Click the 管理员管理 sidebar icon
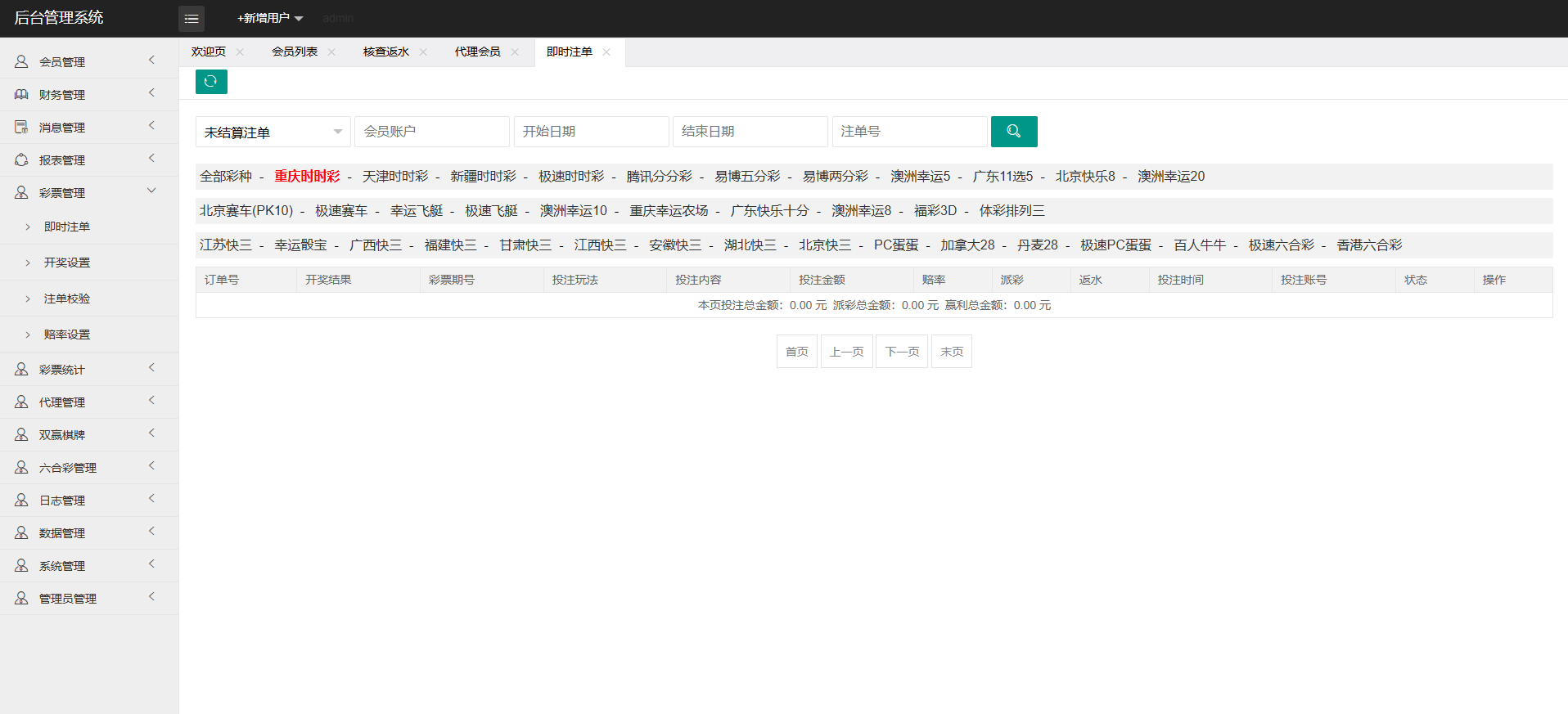Viewport: 1568px width, 714px height. click(x=21, y=598)
